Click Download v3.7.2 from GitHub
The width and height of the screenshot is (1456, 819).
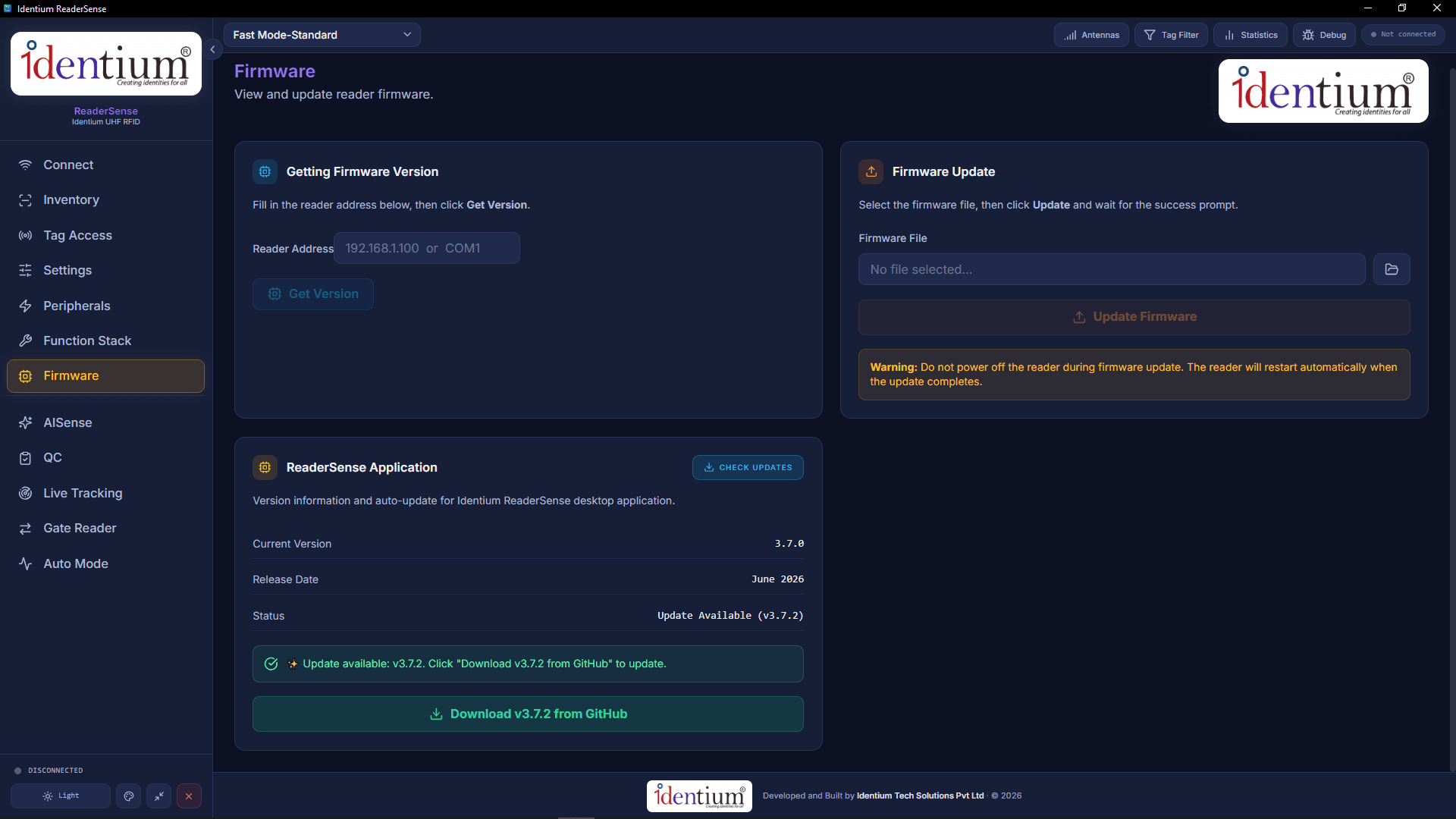528,714
